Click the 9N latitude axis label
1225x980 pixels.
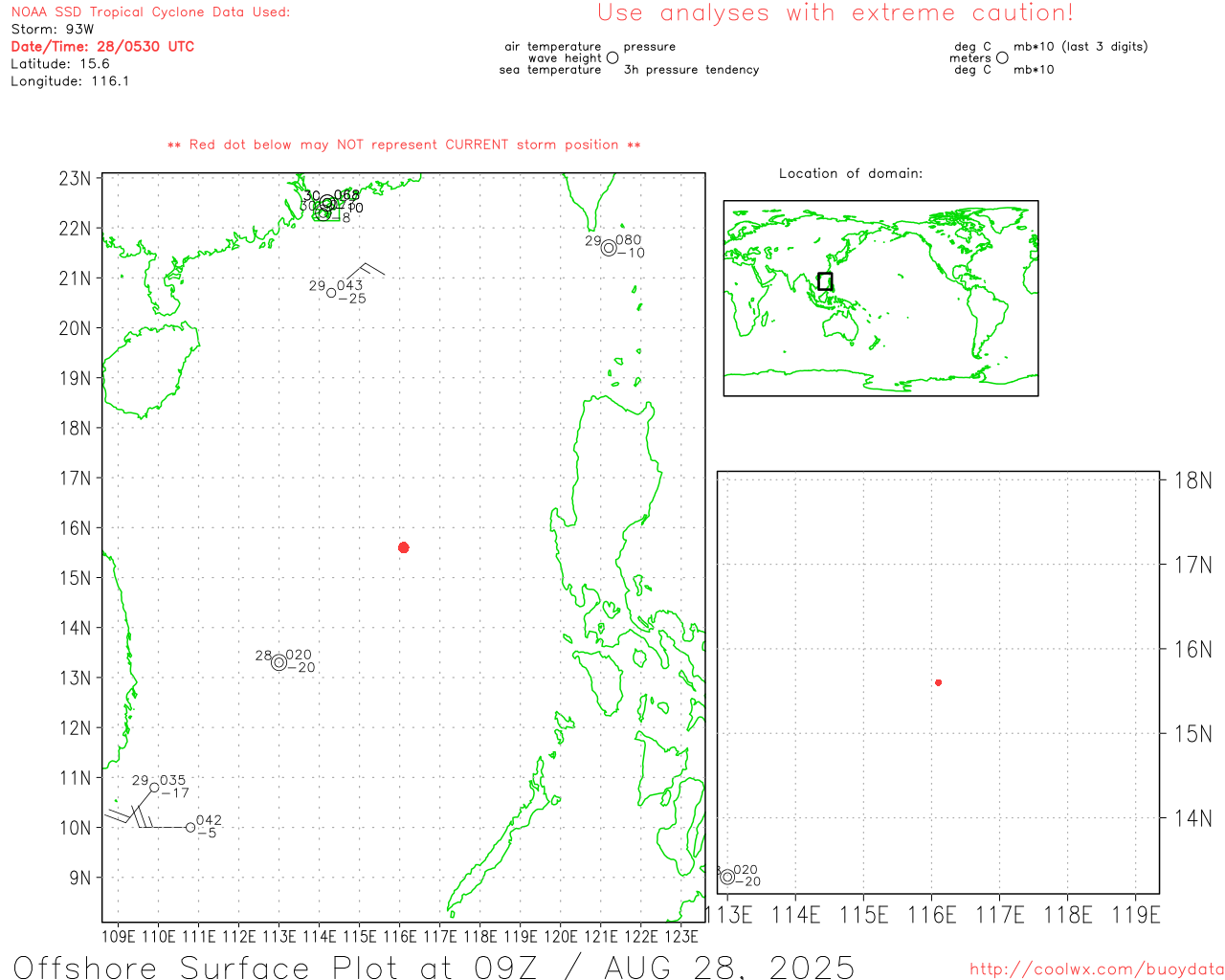80,878
